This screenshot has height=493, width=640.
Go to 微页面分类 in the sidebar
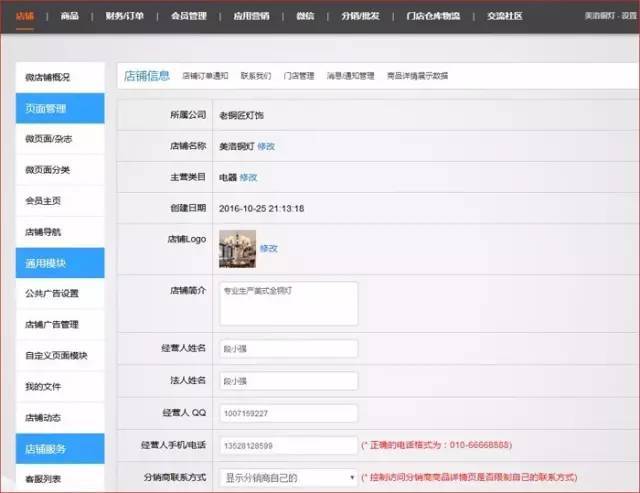[x=60, y=170]
